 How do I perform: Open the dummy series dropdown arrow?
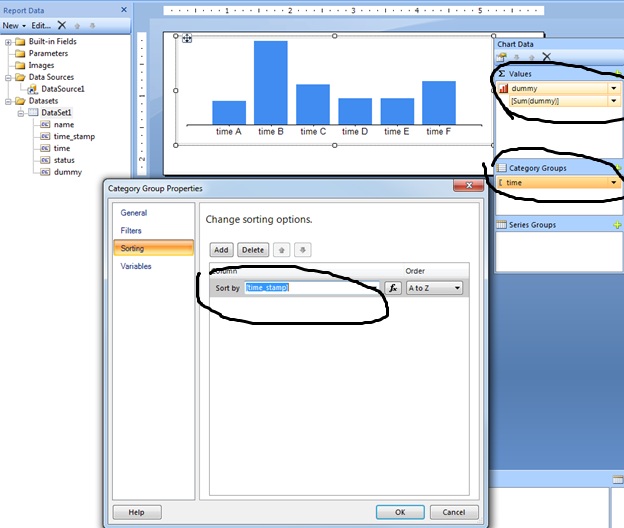(x=614, y=88)
